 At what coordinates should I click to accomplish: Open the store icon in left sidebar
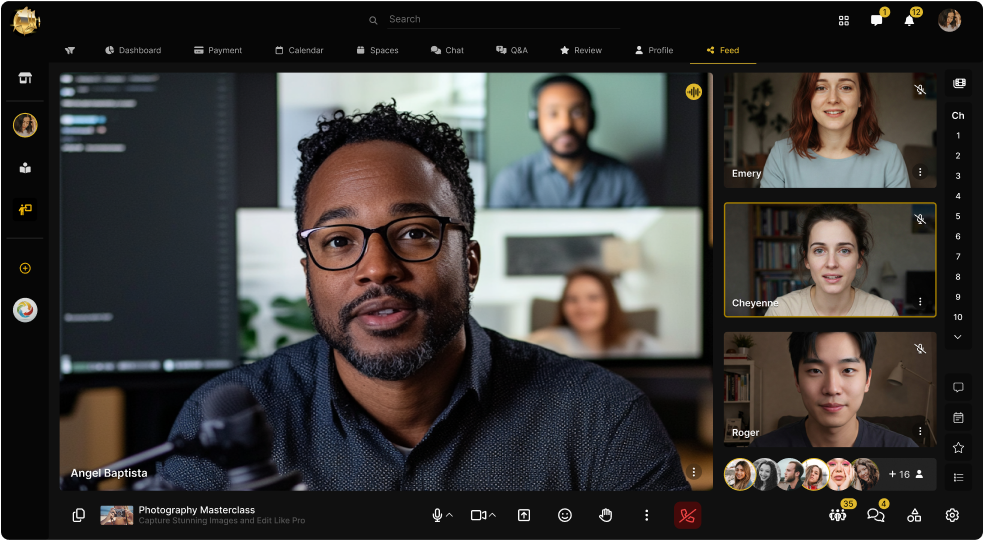point(25,78)
